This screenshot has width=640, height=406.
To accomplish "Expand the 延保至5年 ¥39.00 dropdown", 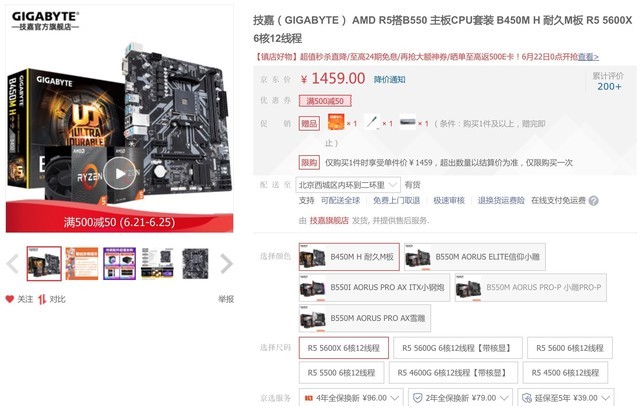I will click(565, 397).
